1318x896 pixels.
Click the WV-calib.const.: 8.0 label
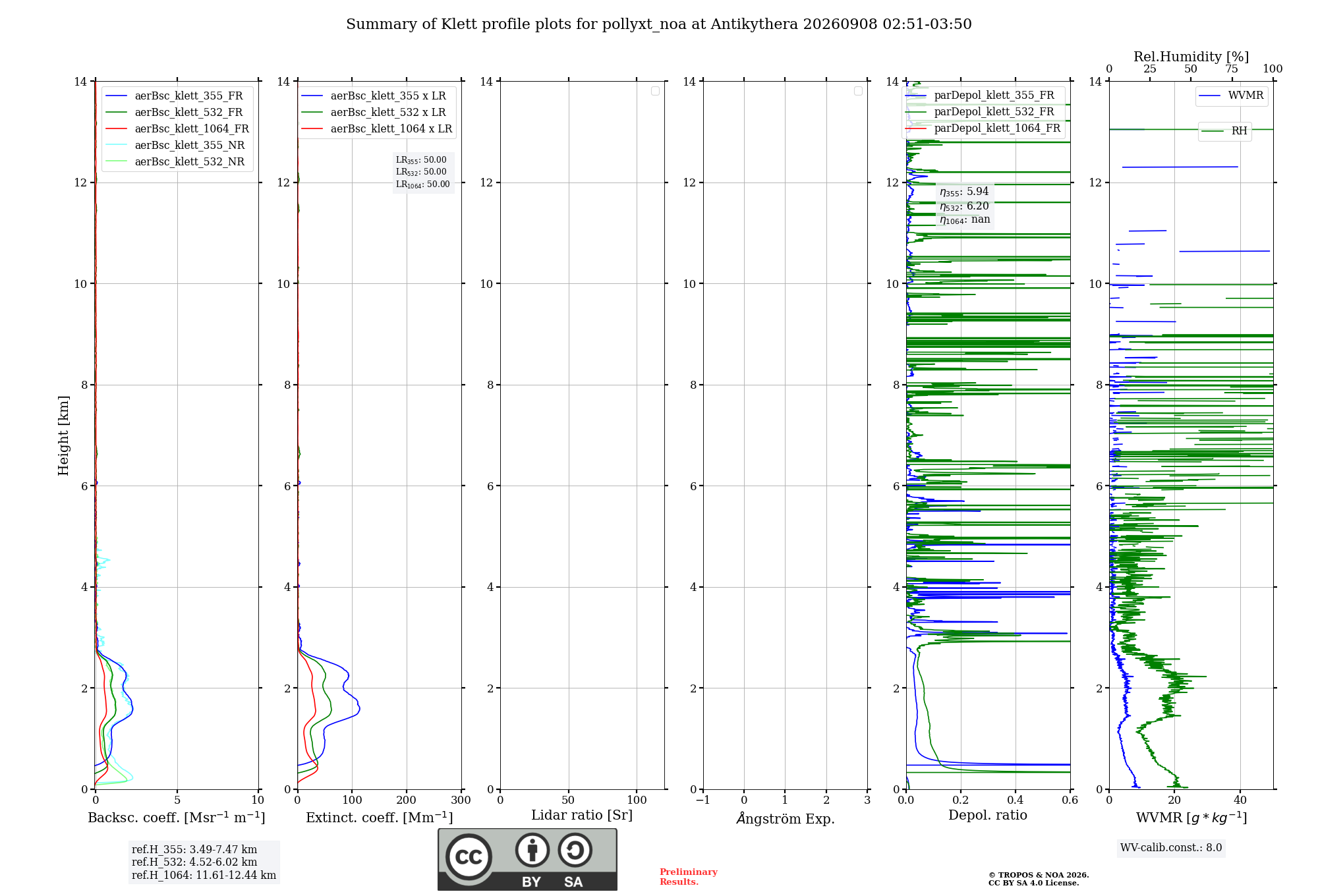(x=1171, y=848)
